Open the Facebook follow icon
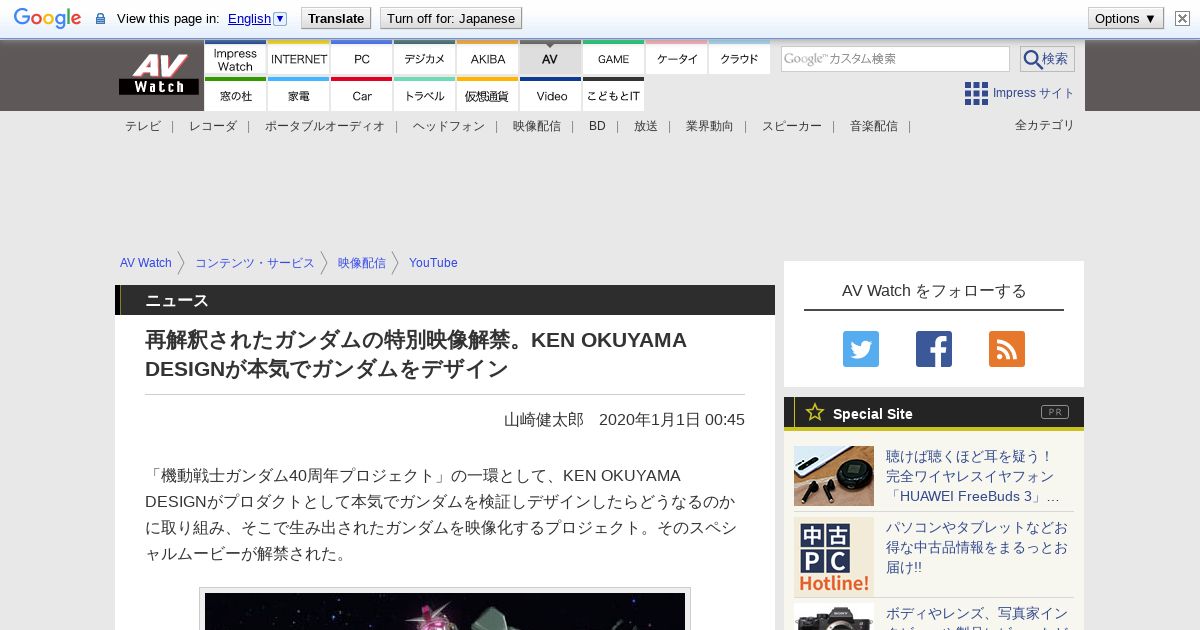 point(934,349)
